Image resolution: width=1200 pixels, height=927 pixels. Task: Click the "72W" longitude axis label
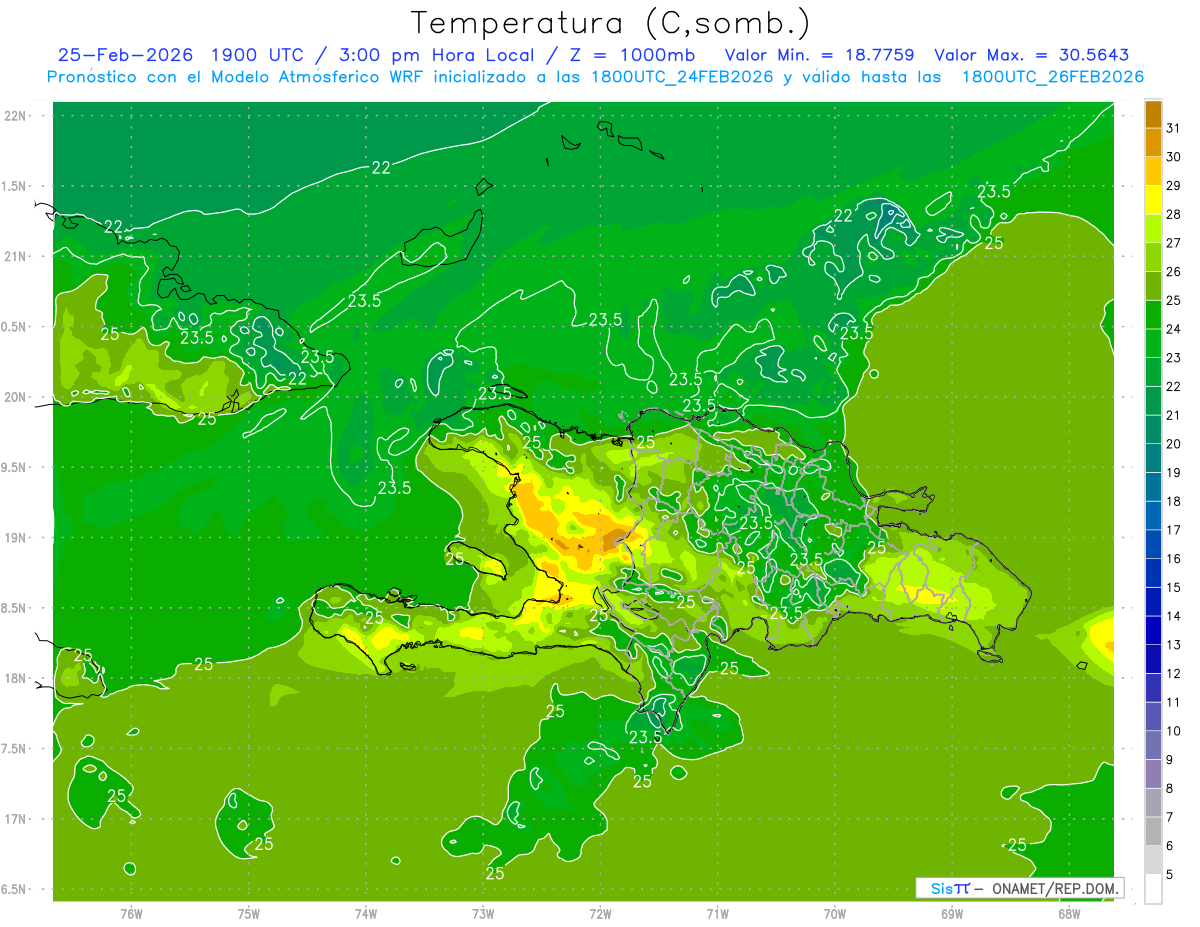[600, 914]
